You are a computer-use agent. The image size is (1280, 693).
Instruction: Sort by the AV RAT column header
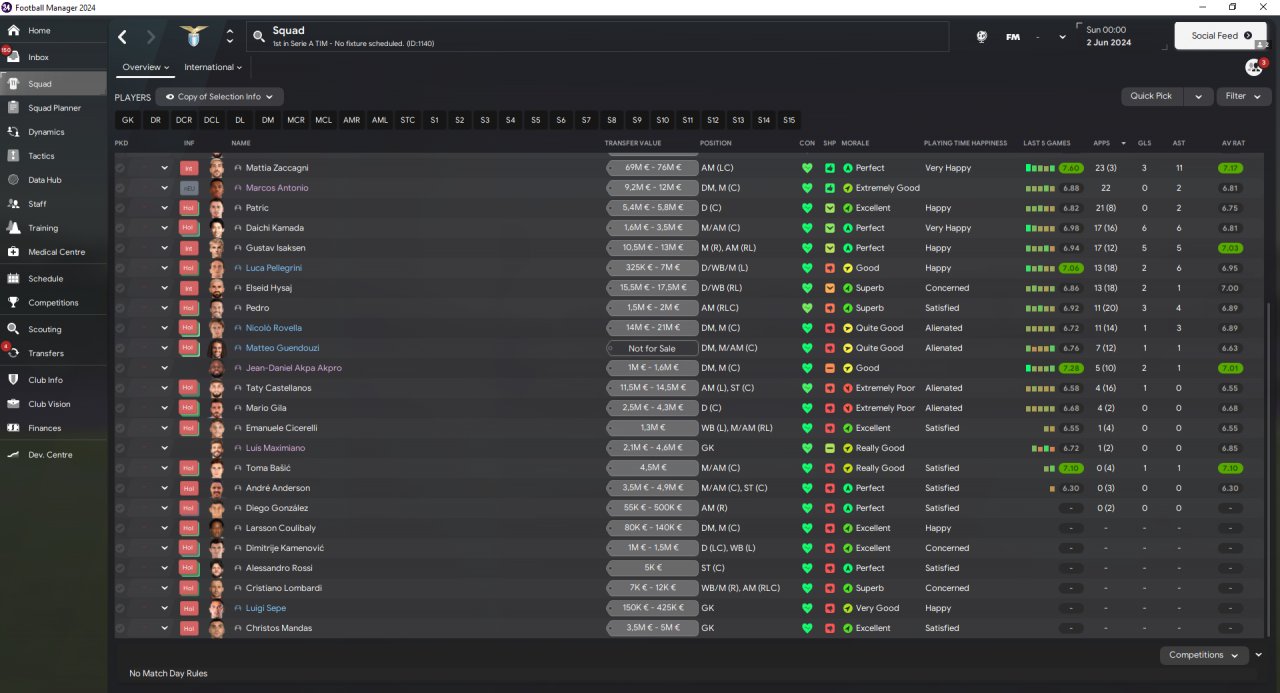coord(1234,143)
